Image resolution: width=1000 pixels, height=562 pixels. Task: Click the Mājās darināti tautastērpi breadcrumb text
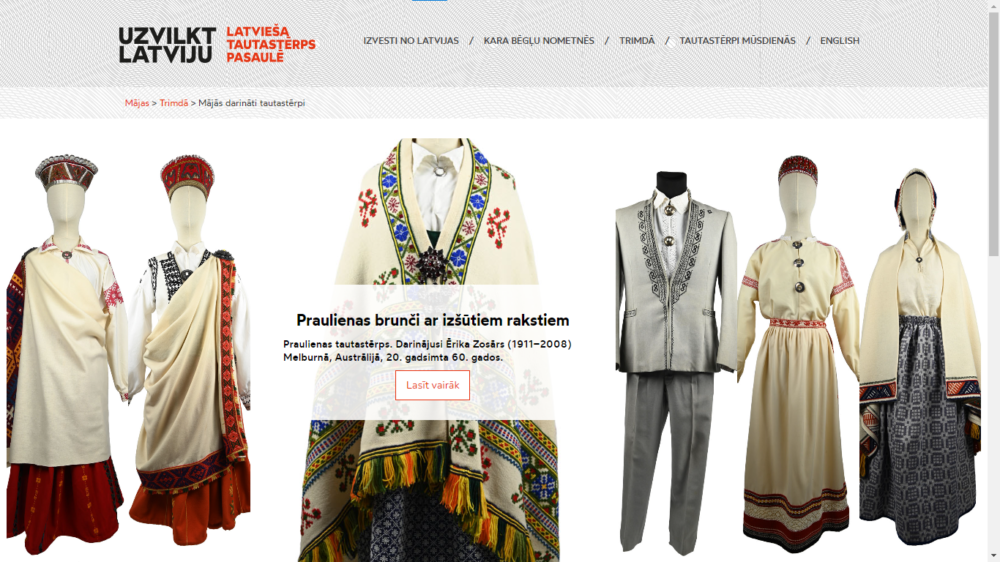[x=251, y=103]
